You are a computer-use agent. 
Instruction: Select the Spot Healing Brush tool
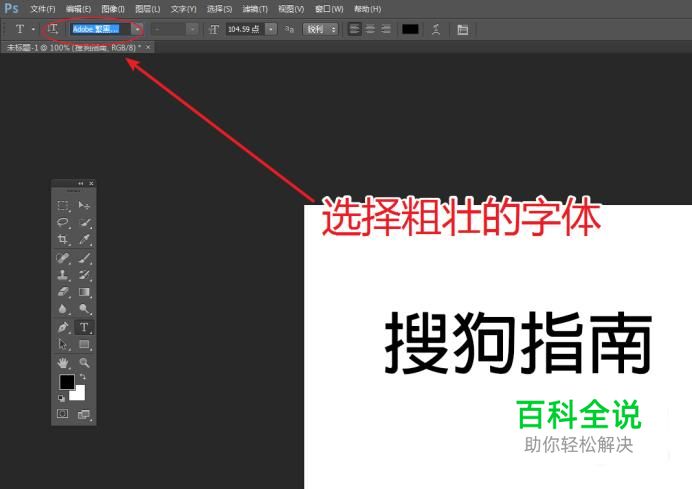(x=63, y=258)
